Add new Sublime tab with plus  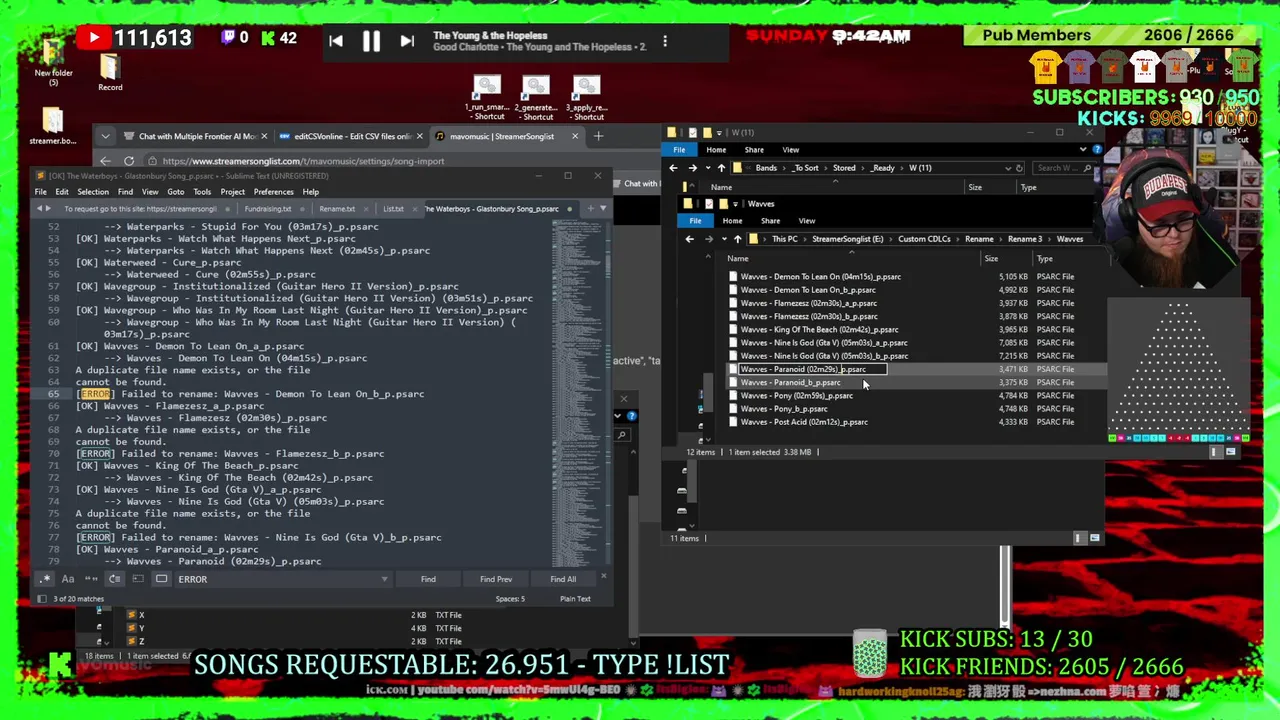(589, 208)
